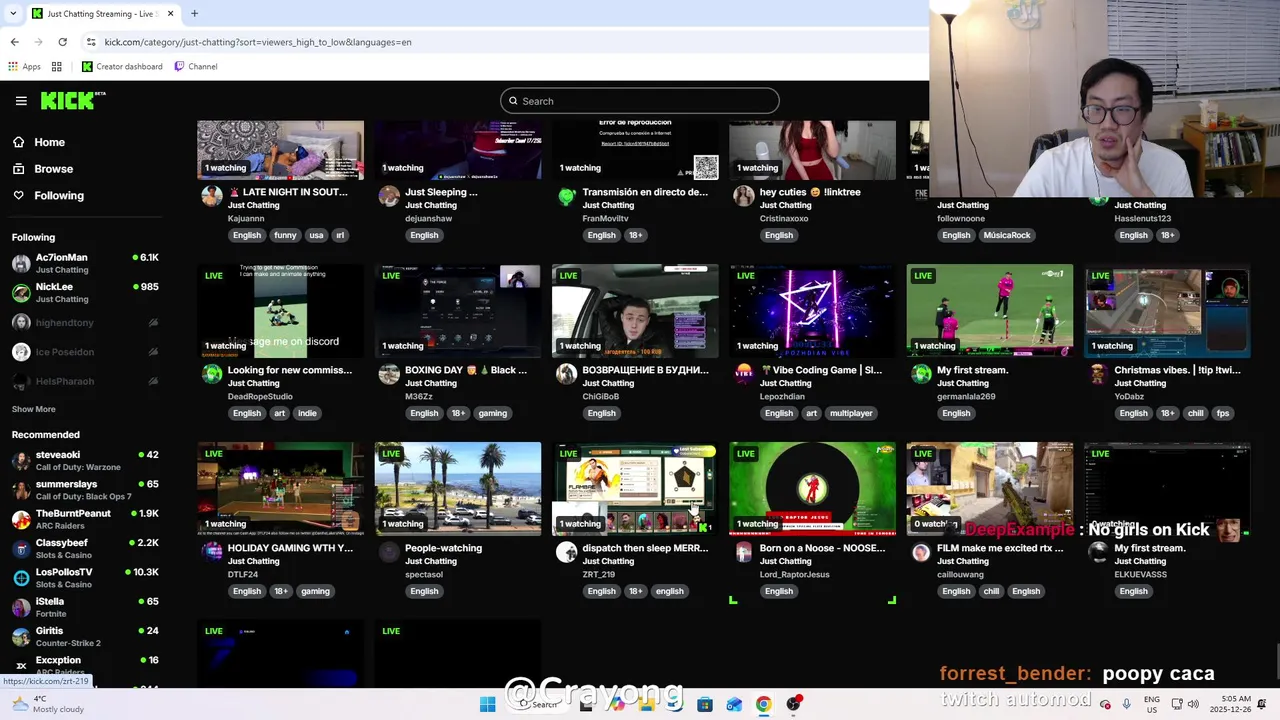The width and height of the screenshot is (1280, 720).
Task: Select 'multiplayer' tag under Lepozhdian
Action: (x=851, y=413)
